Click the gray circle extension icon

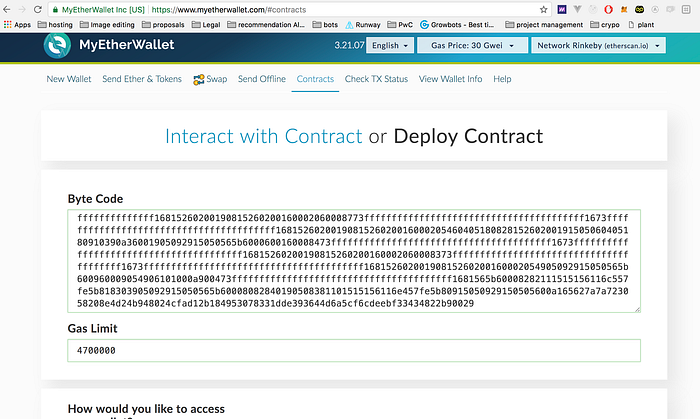[655, 9]
